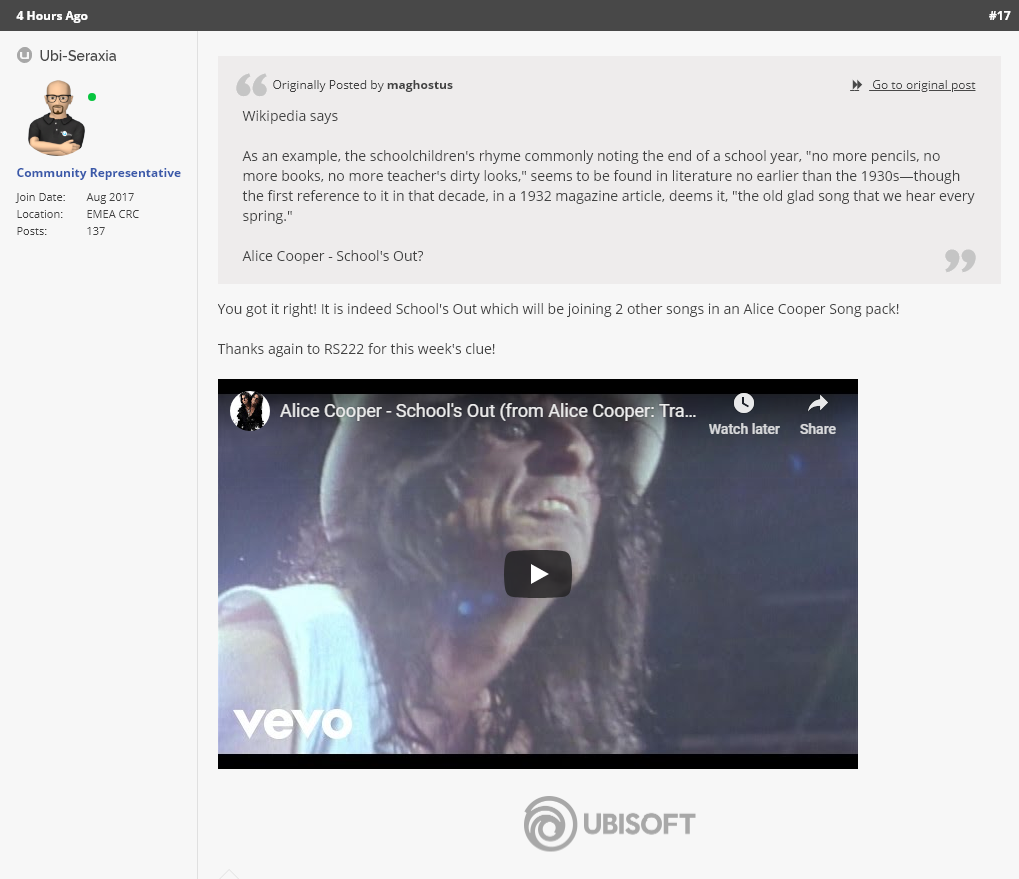Click the Ubisoft logo signature
Image resolution: width=1019 pixels, height=879 pixels.
click(x=610, y=824)
